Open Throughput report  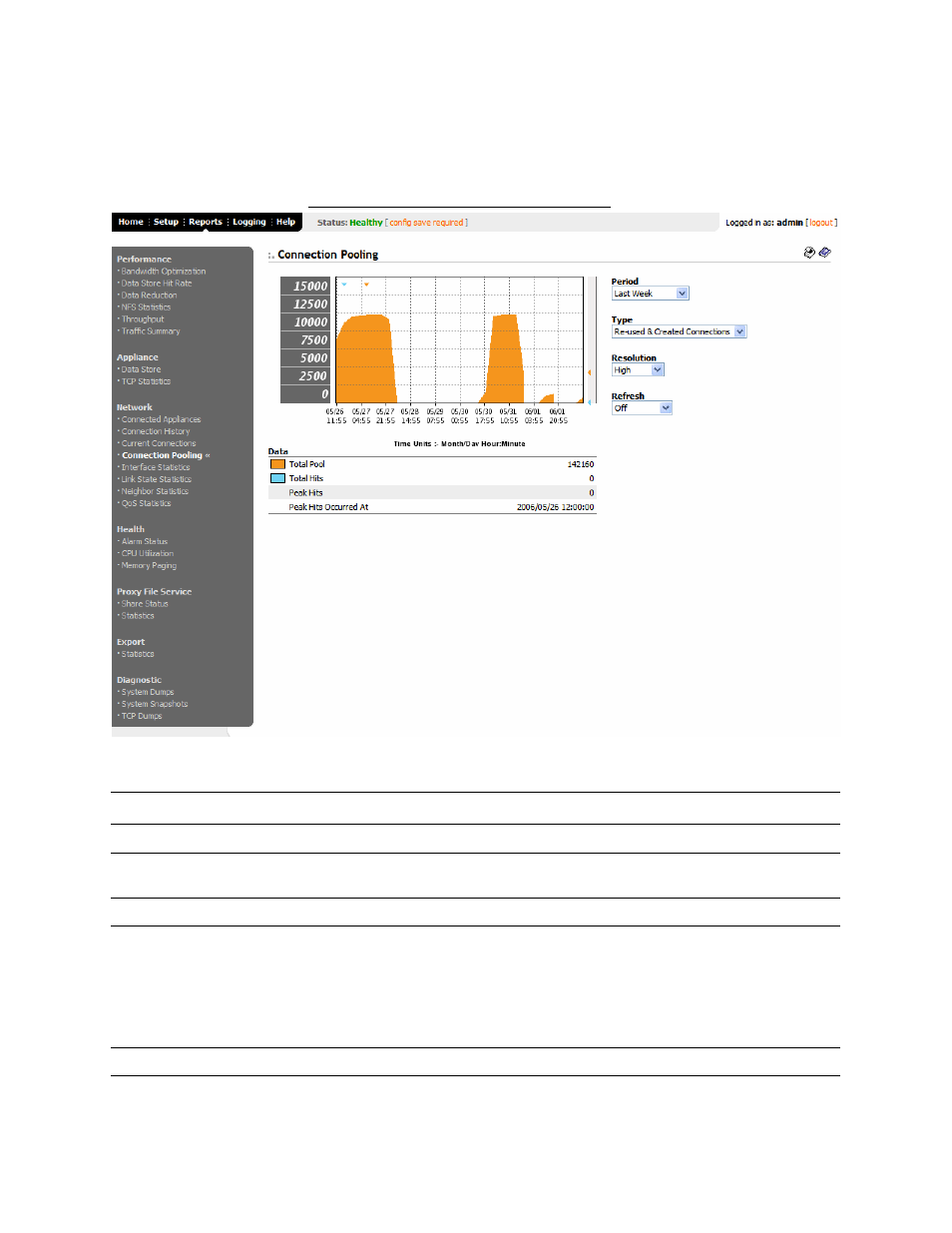click(x=143, y=319)
